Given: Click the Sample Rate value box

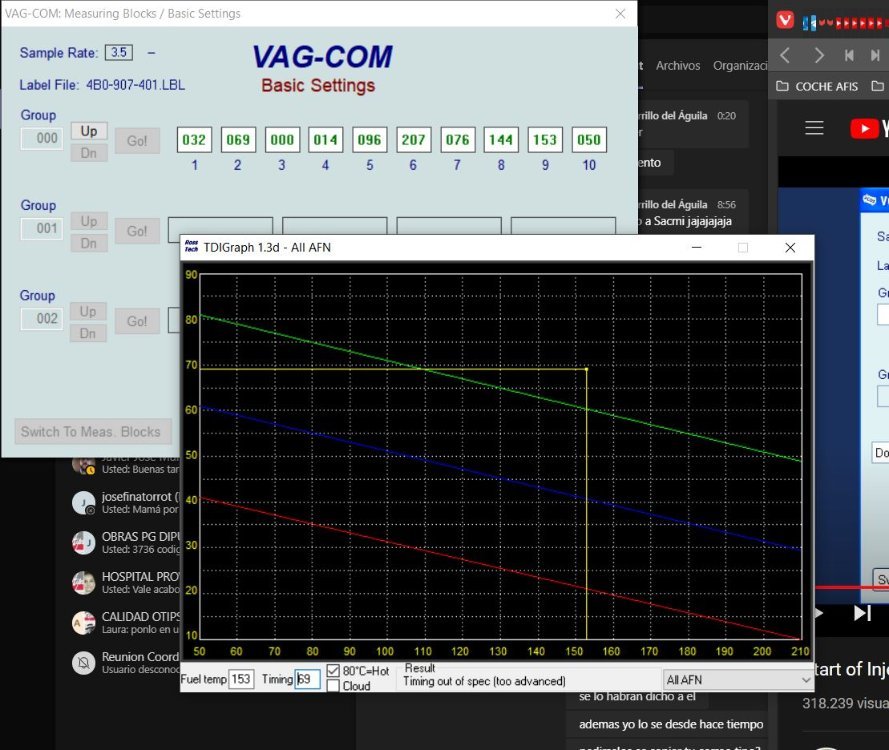Looking at the screenshot, I should [x=119, y=53].
